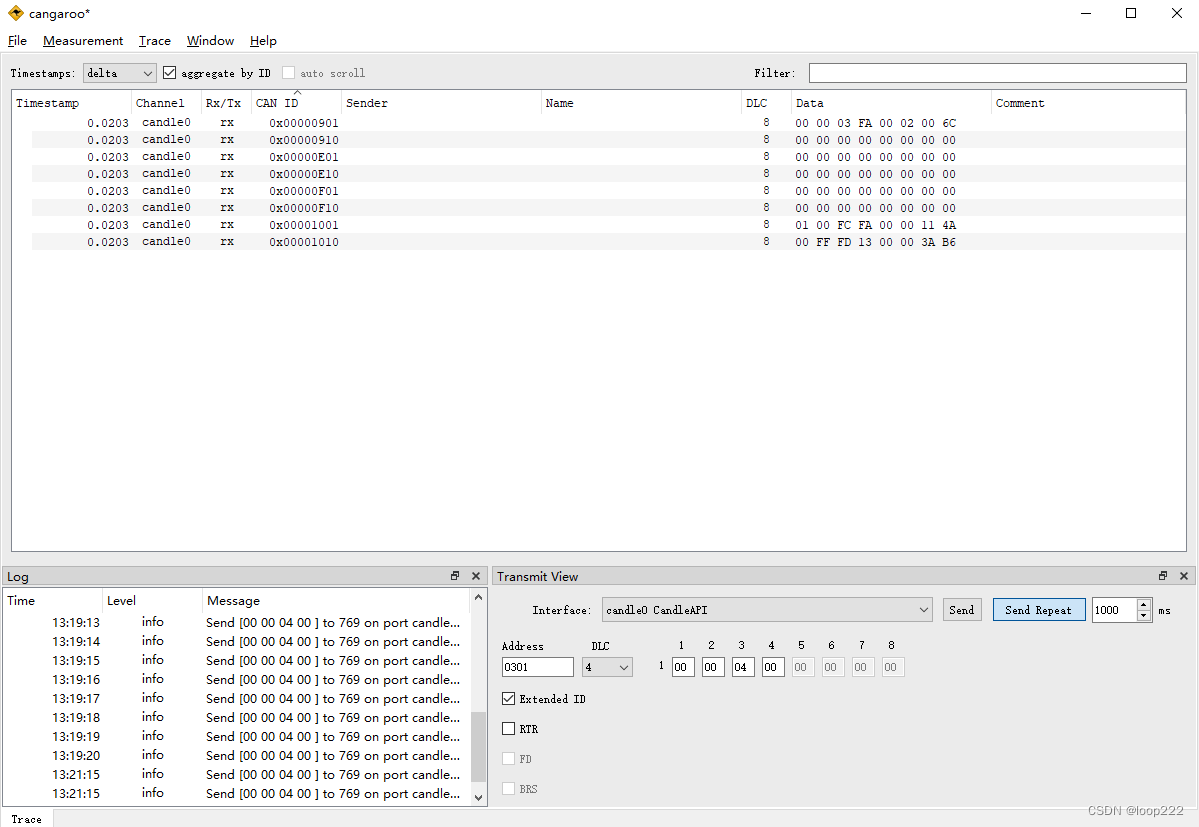1199x827 pixels.
Task: Select the Trace tab at bottom
Action: coord(27,819)
